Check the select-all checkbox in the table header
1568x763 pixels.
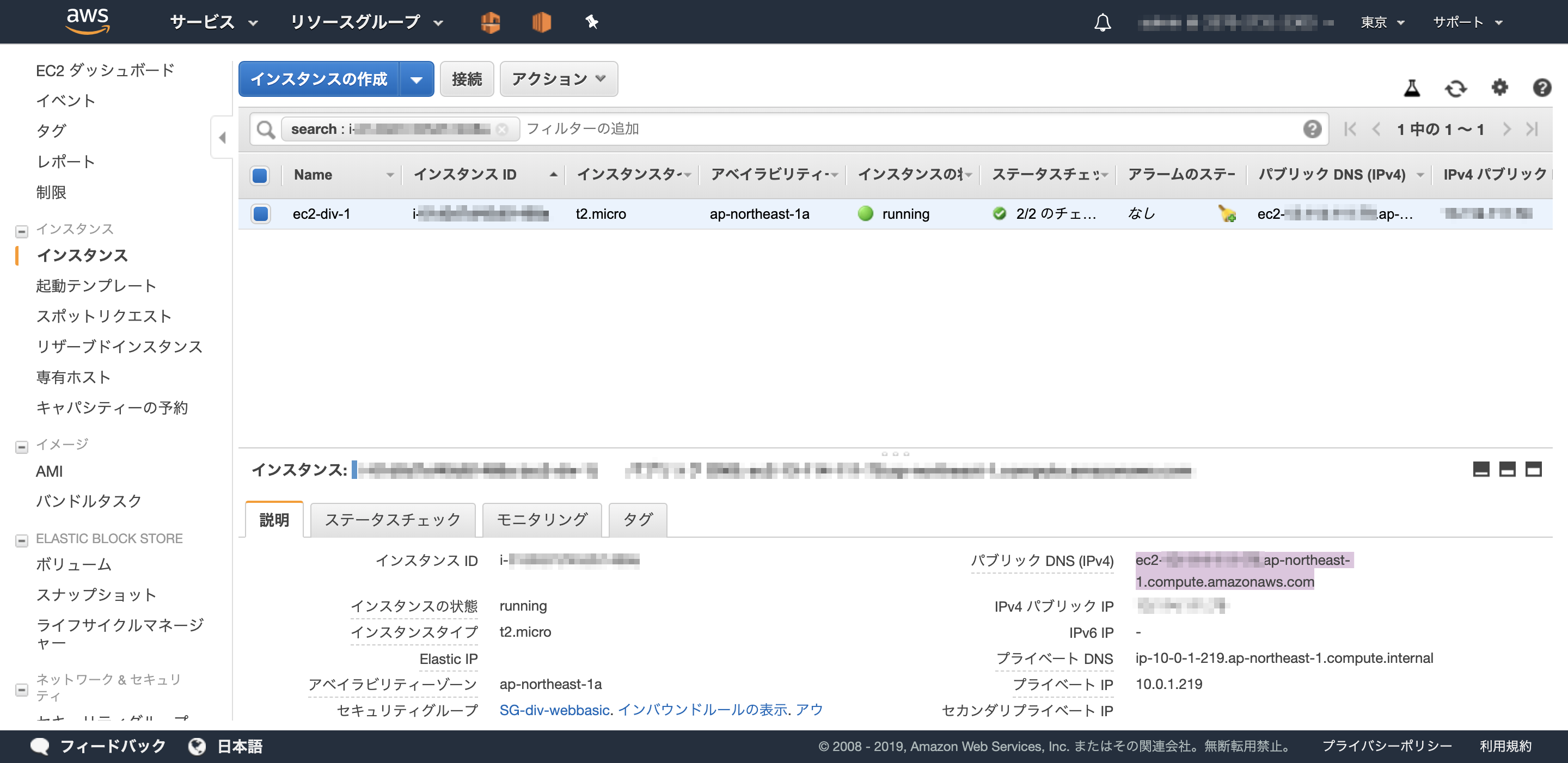click(260, 175)
